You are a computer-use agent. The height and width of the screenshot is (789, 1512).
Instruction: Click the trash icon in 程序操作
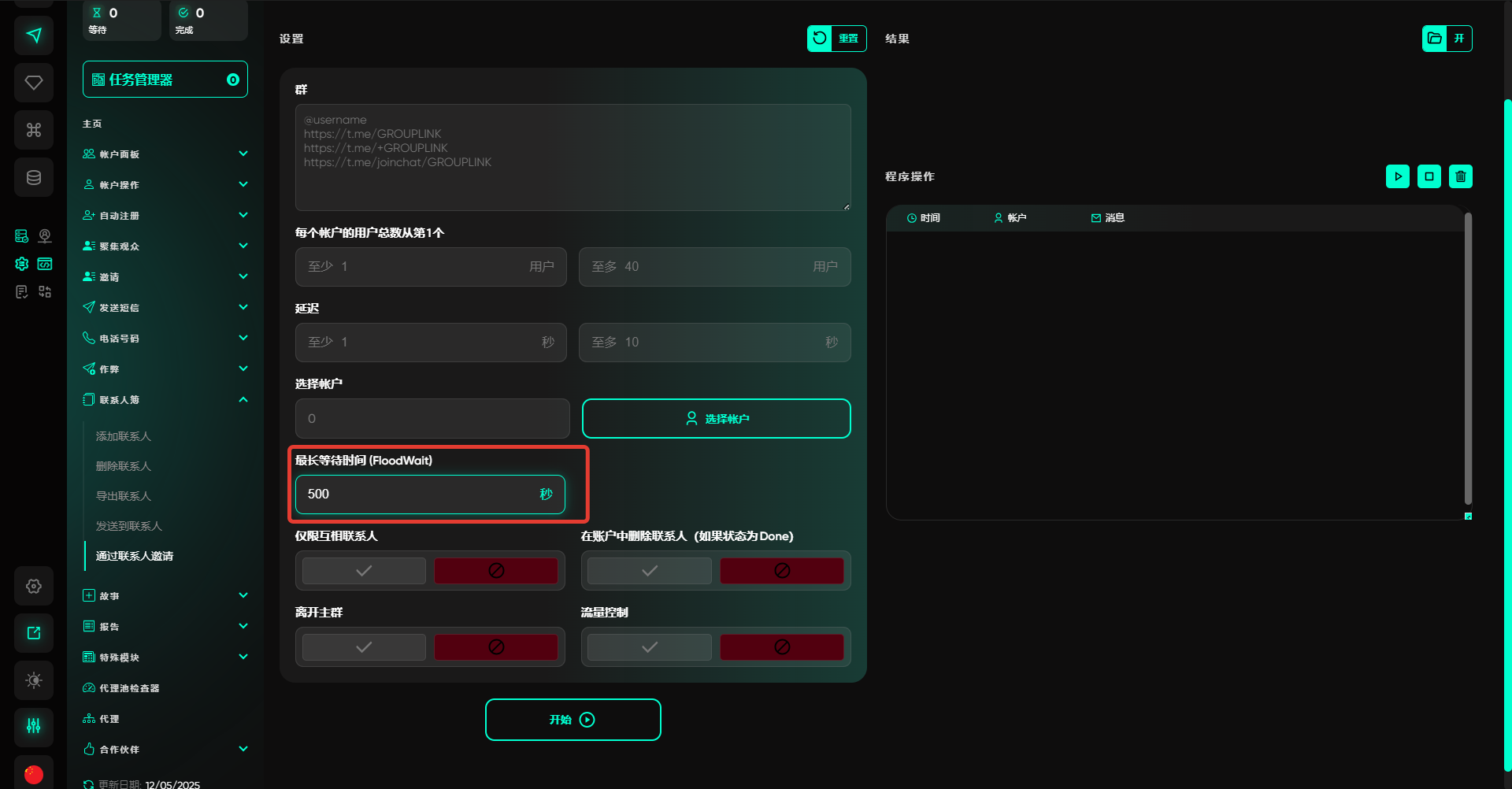(x=1460, y=176)
